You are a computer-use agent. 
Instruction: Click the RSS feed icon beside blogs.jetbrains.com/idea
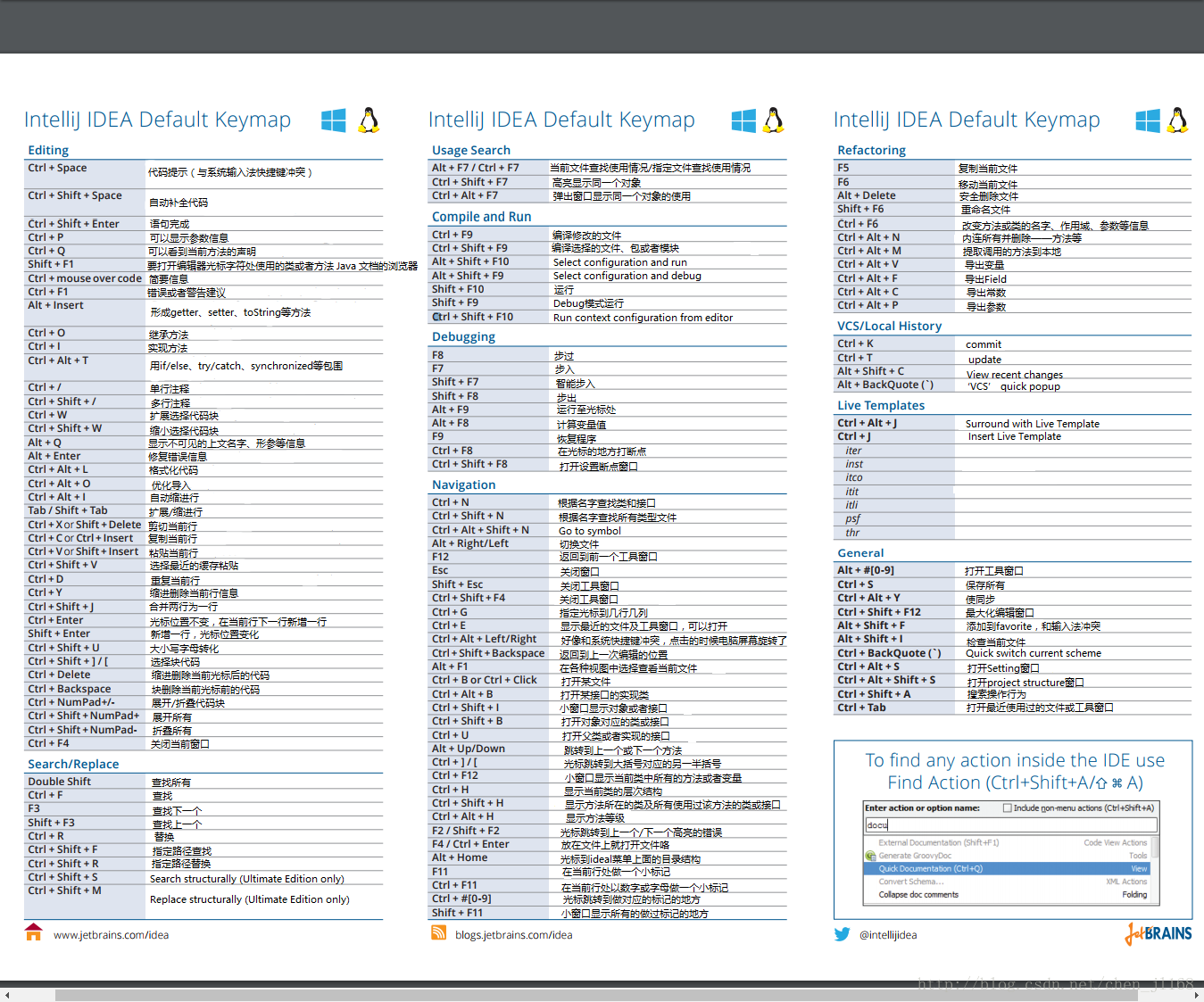tap(439, 932)
